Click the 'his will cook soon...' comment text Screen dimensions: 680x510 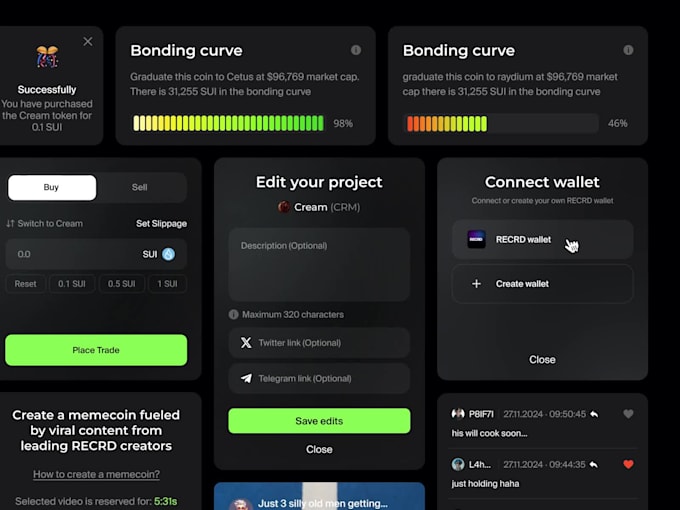click(x=489, y=433)
